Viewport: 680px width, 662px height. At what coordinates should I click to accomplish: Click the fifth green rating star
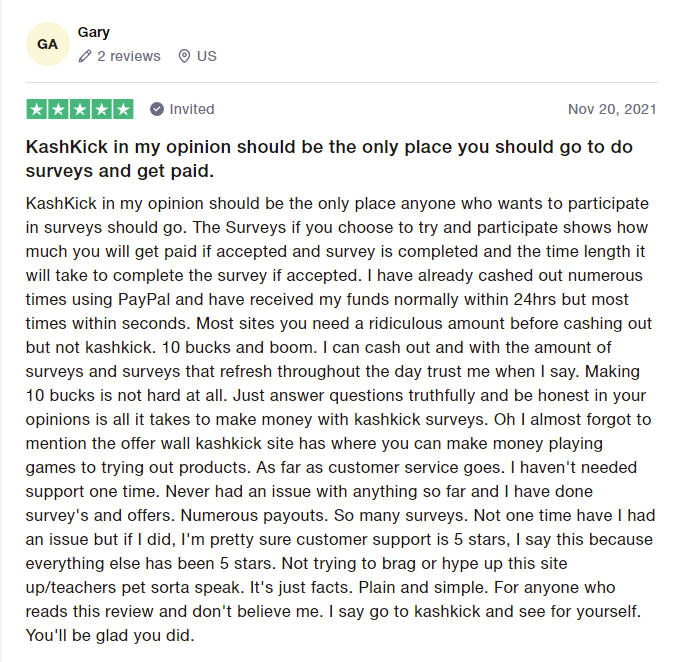[x=123, y=109]
